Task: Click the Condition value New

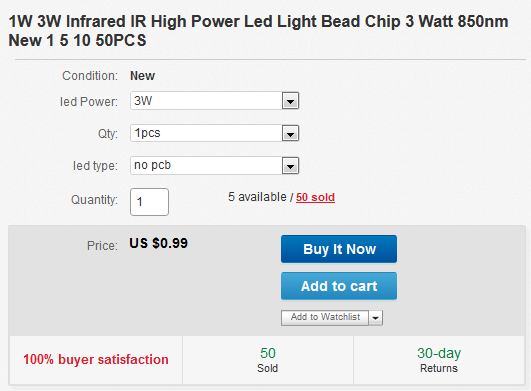Action: tap(143, 76)
